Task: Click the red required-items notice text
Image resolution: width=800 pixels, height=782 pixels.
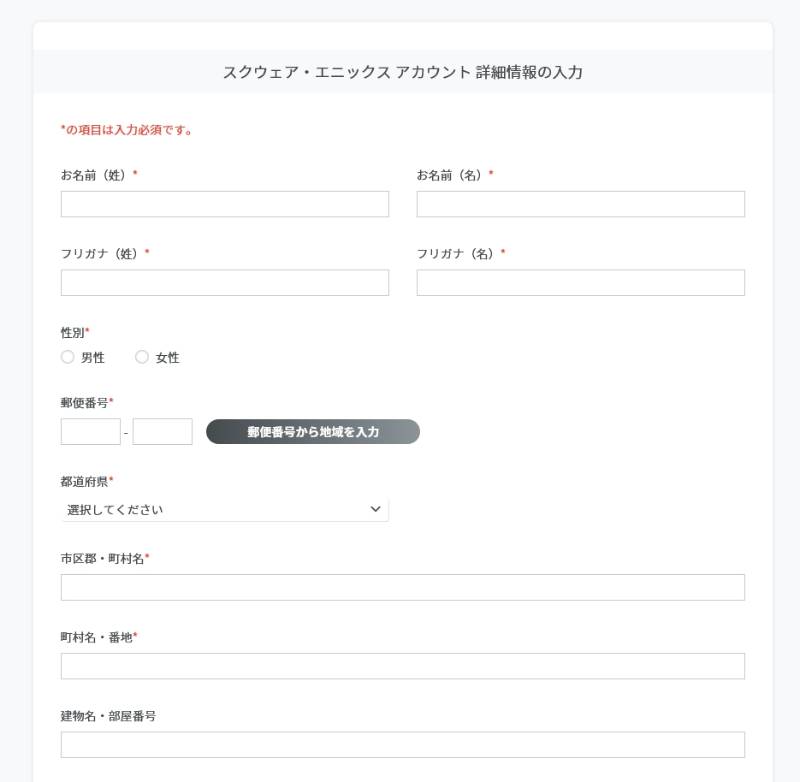Action: 127,130
